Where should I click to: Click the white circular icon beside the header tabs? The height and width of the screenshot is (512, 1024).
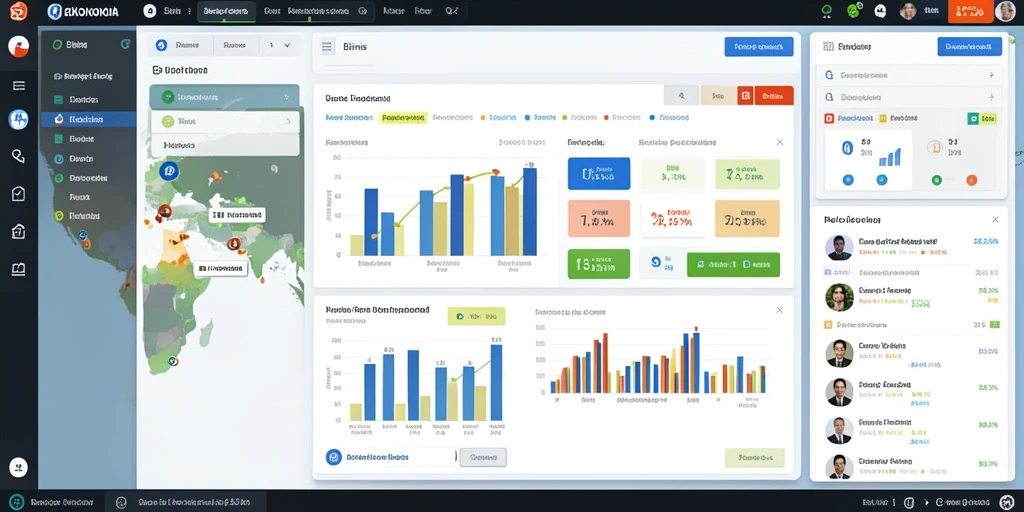150,11
